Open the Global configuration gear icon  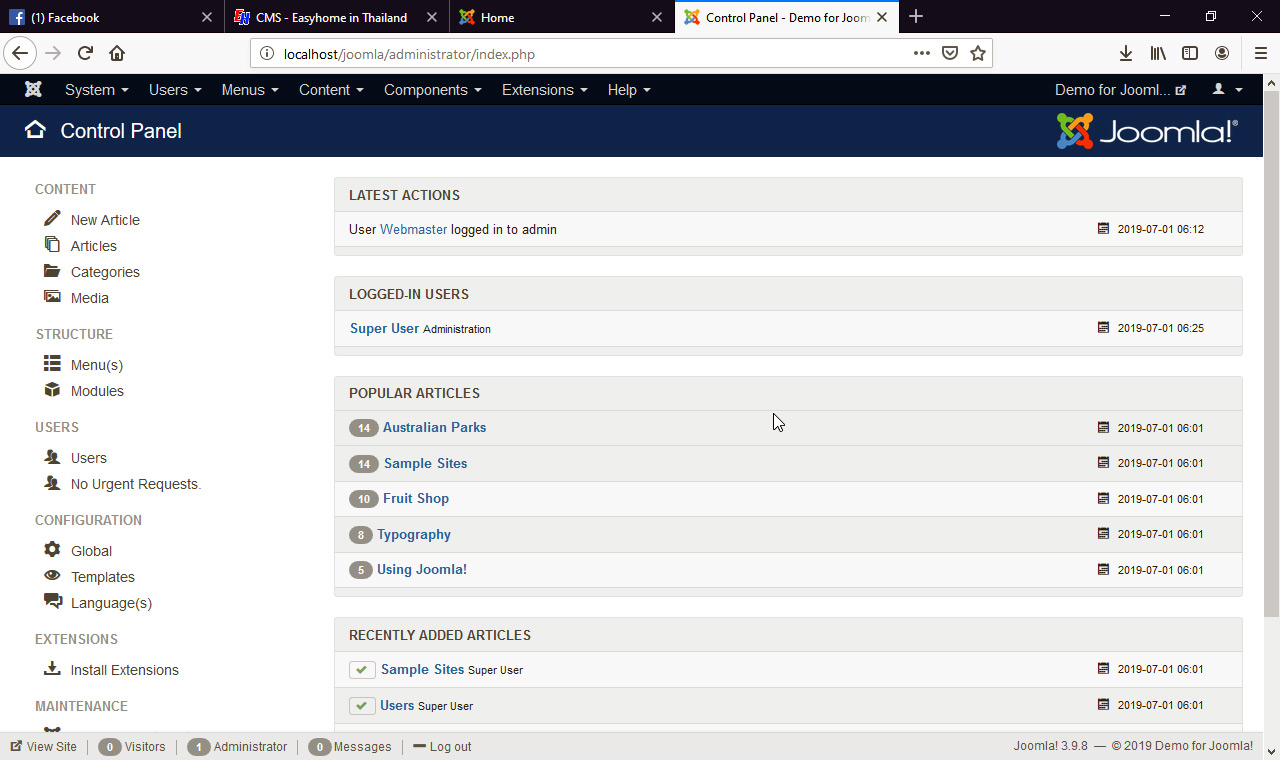tap(52, 550)
